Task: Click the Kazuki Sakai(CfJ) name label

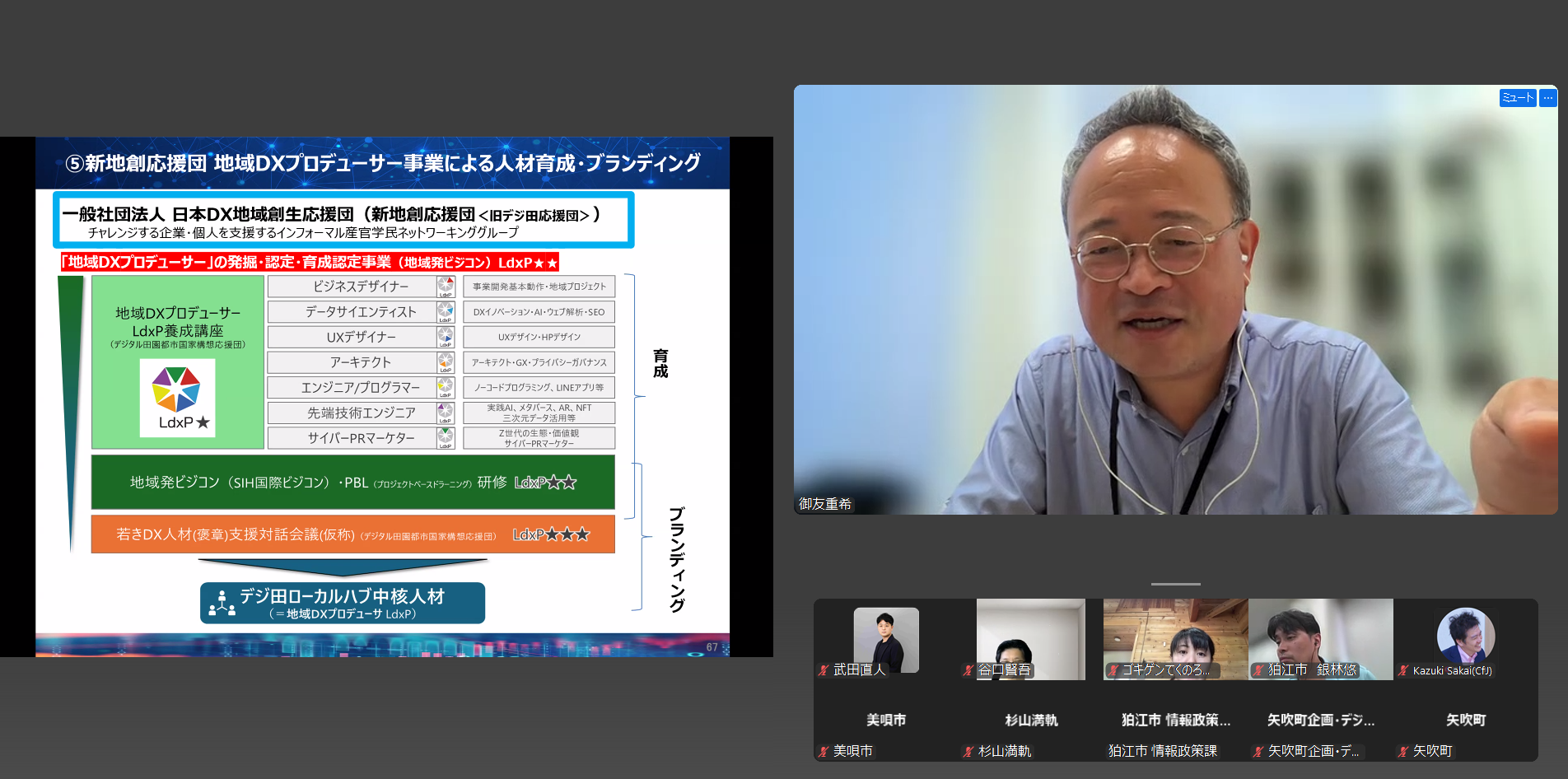Action: pyautogui.click(x=1452, y=670)
